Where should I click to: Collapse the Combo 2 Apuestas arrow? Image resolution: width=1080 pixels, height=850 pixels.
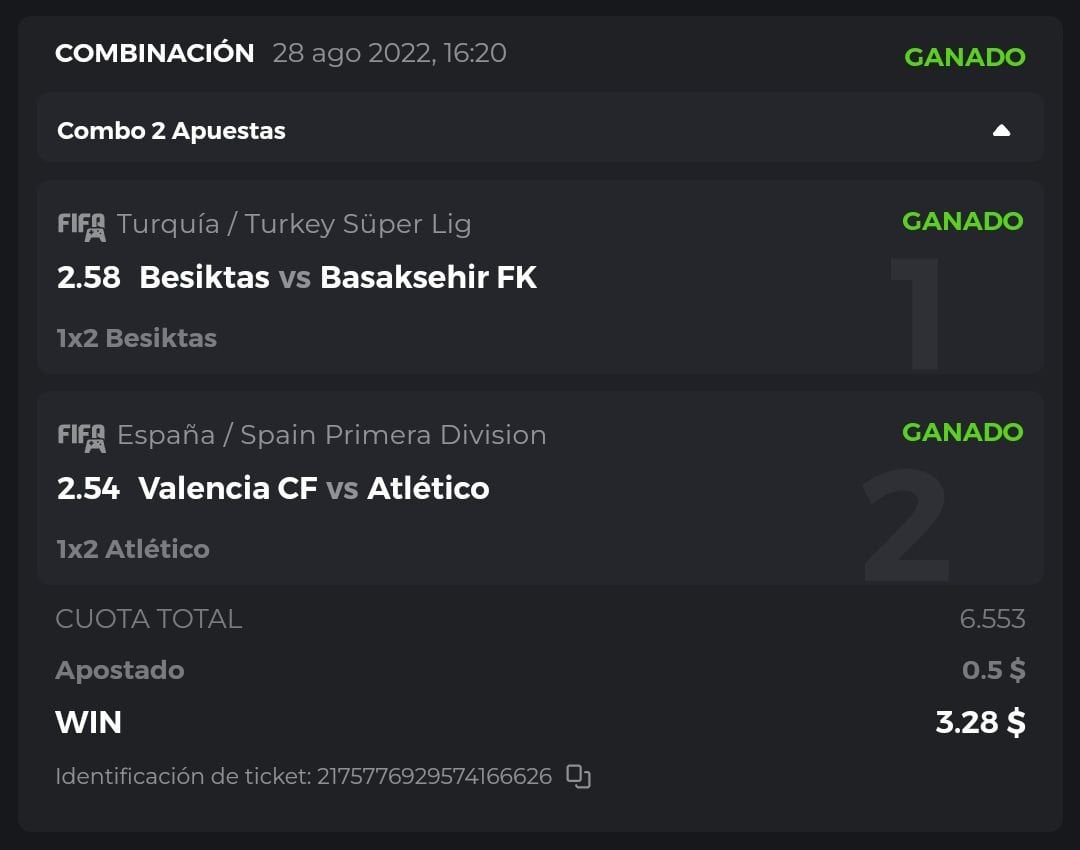point(1001,131)
